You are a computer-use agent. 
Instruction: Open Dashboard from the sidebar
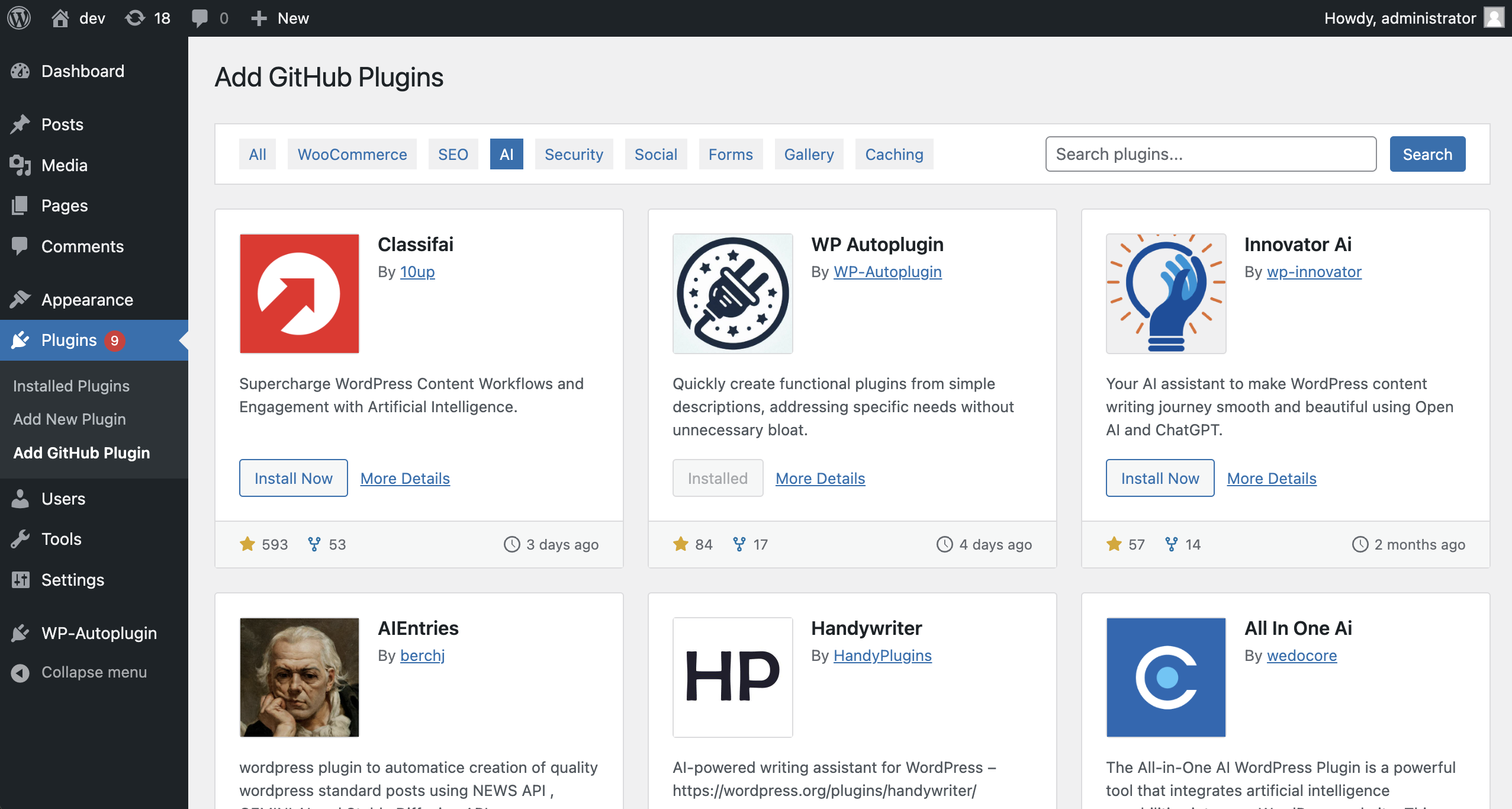pos(82,71)
